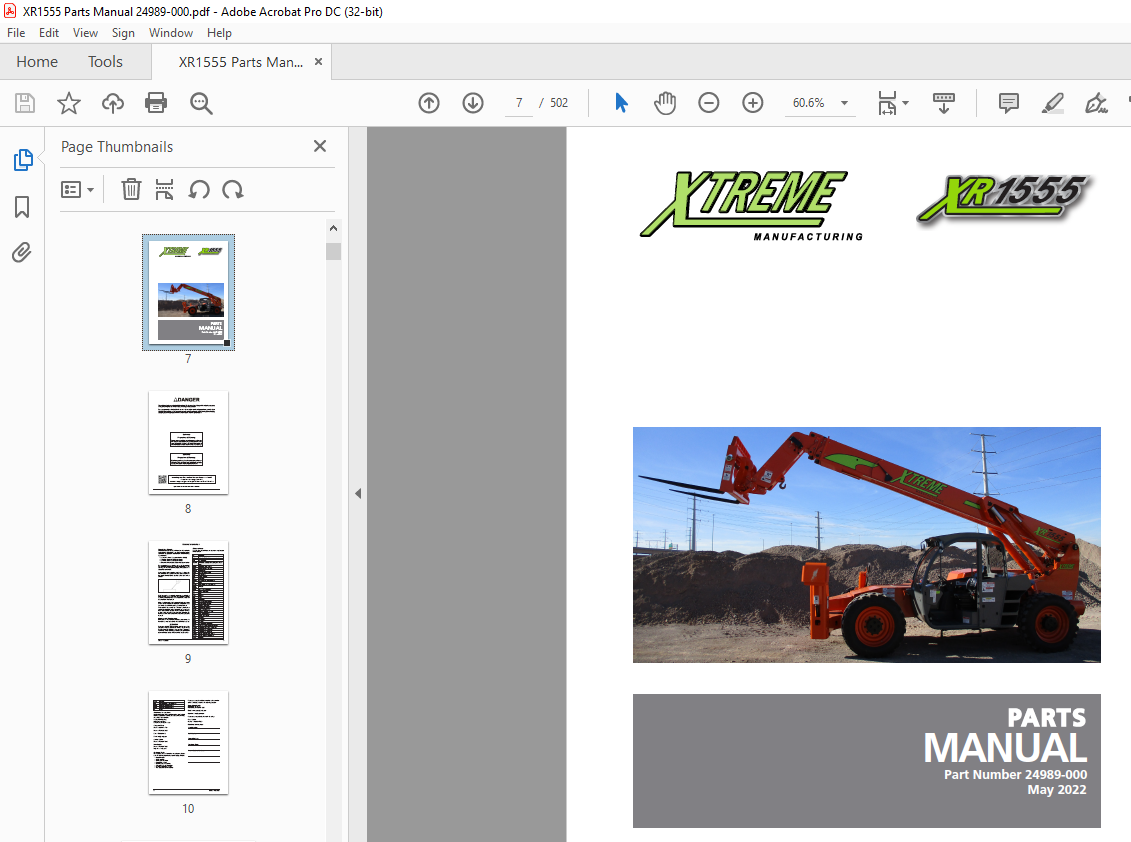Open the File menu

pos(16,32)
